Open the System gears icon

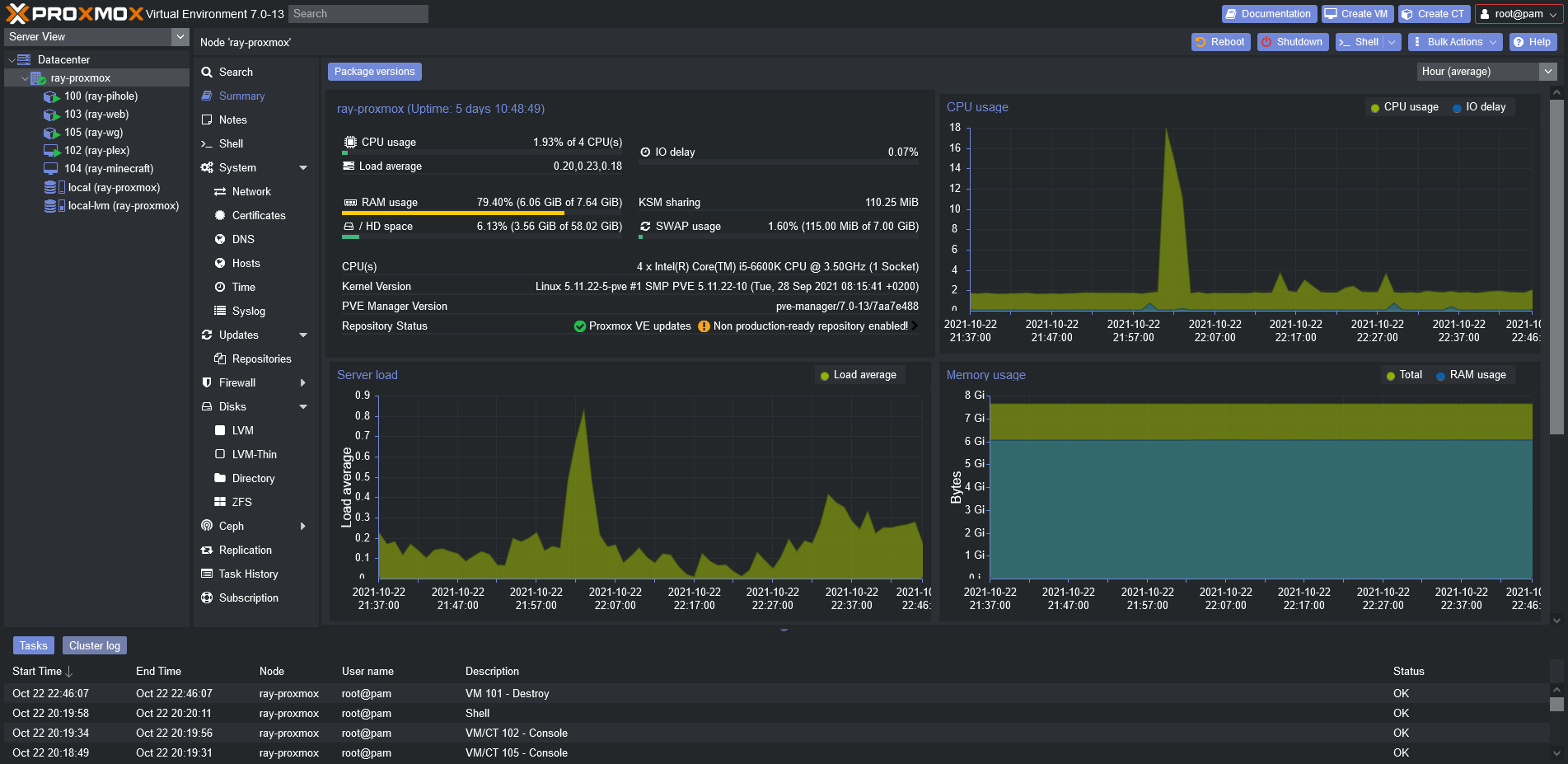pos(207,168)
